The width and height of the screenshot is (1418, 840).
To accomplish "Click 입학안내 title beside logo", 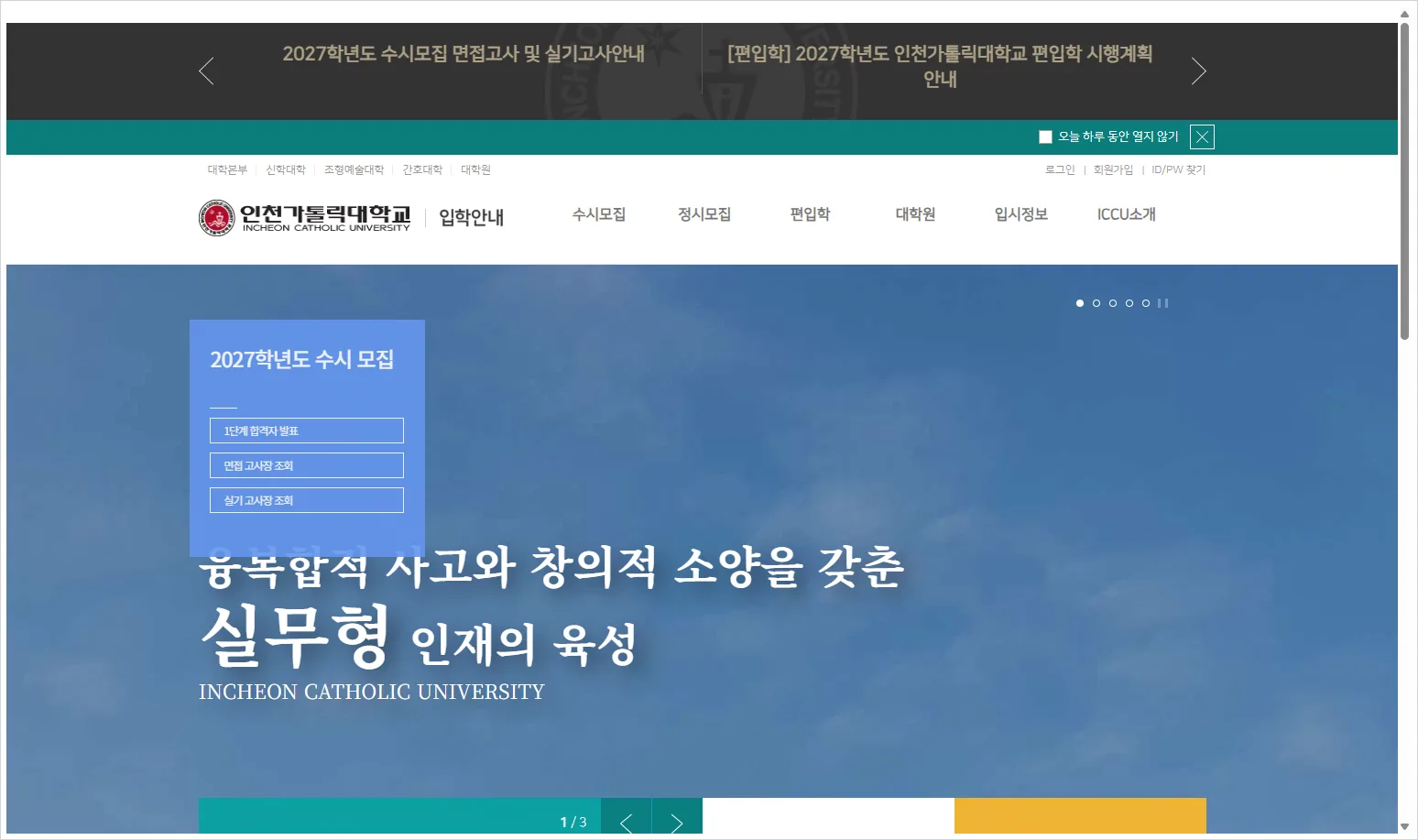I will pos(472,217).
